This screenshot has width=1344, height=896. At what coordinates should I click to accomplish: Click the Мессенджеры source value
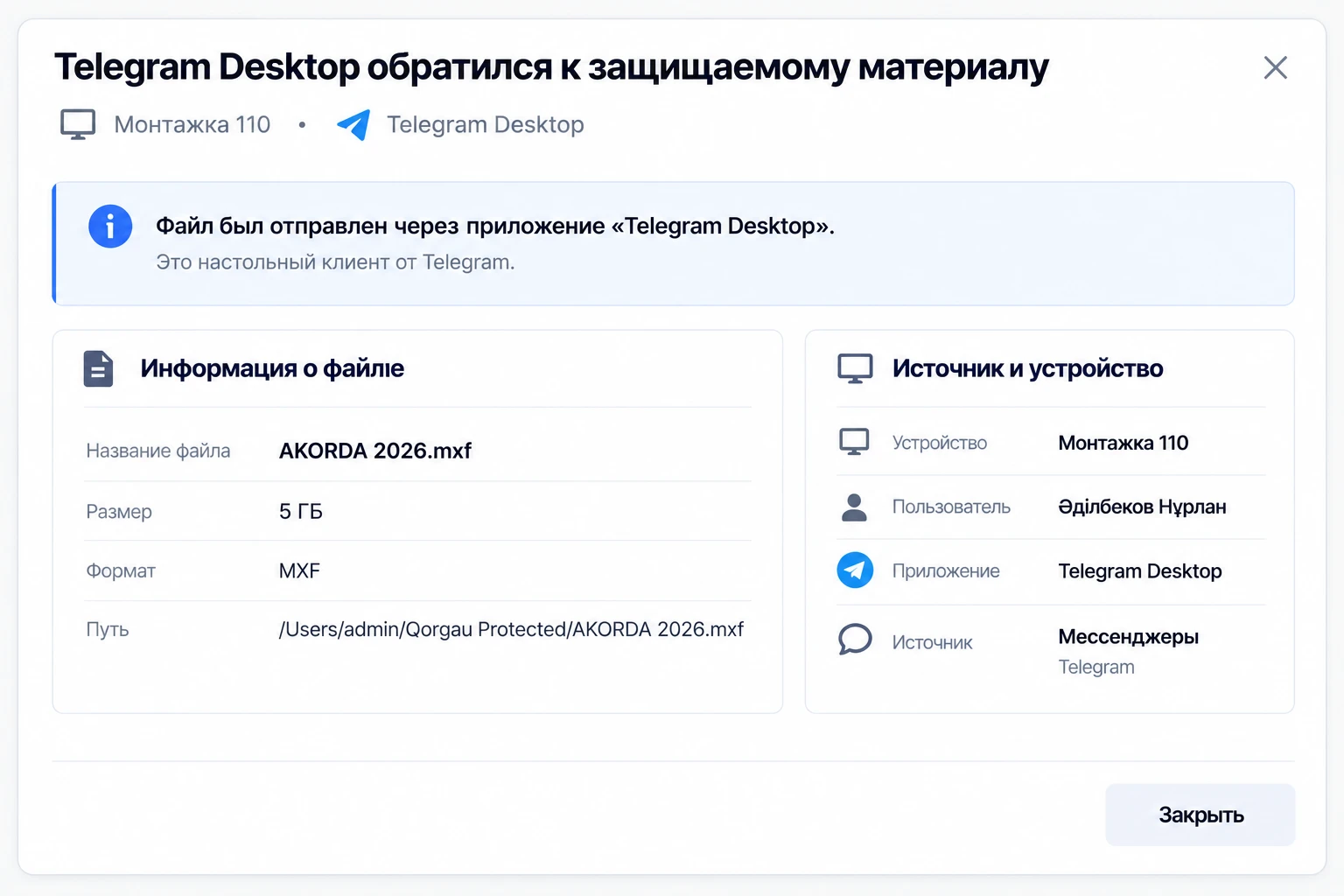pos(1129,636)
